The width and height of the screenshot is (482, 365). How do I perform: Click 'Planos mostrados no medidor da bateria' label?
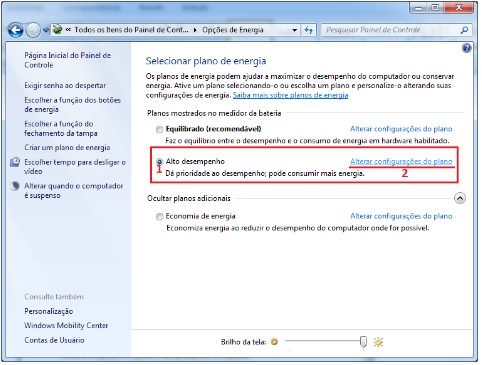pos(214,113)
